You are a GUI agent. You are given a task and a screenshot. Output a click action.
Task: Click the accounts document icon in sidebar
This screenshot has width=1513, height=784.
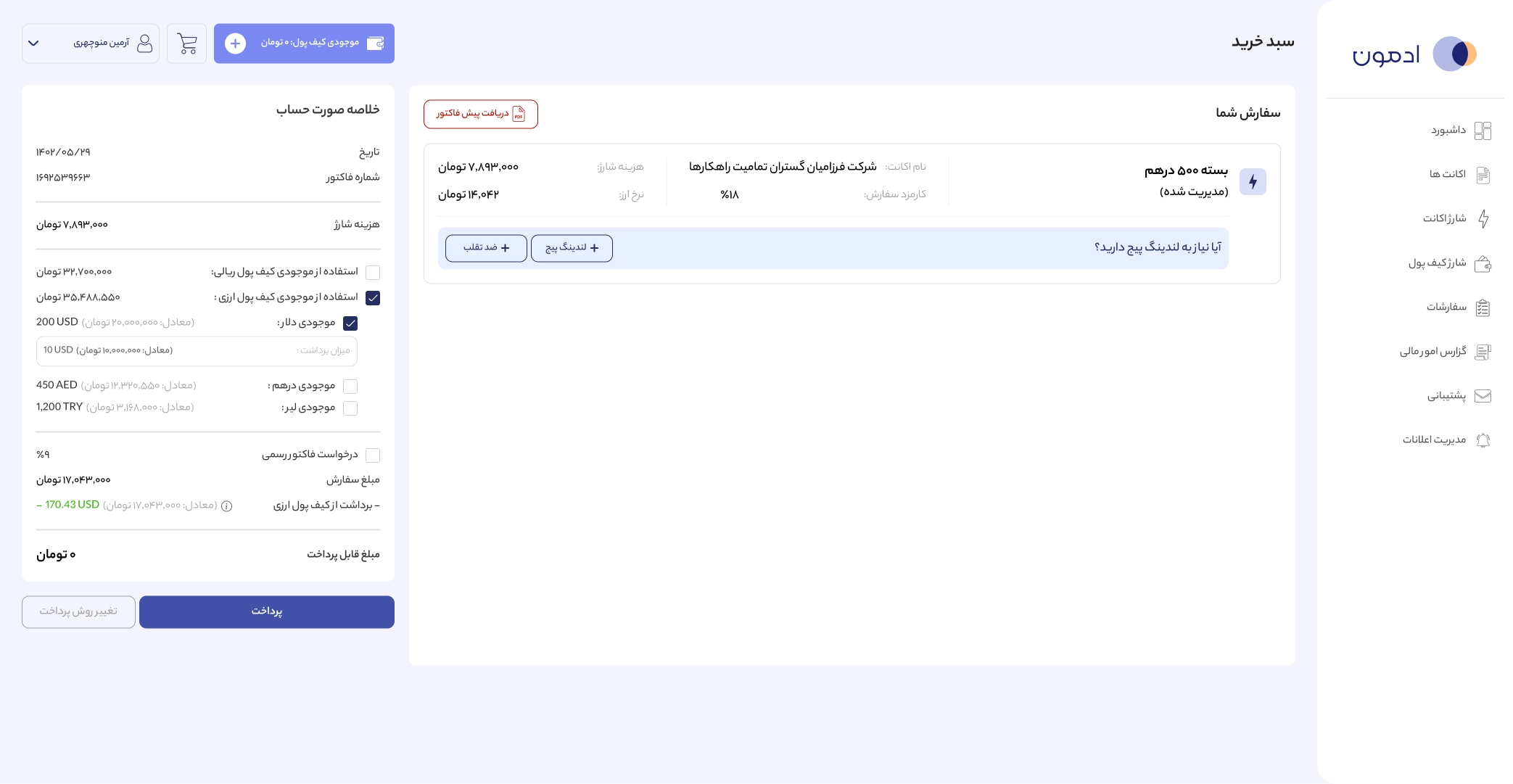pos(1483,175)
